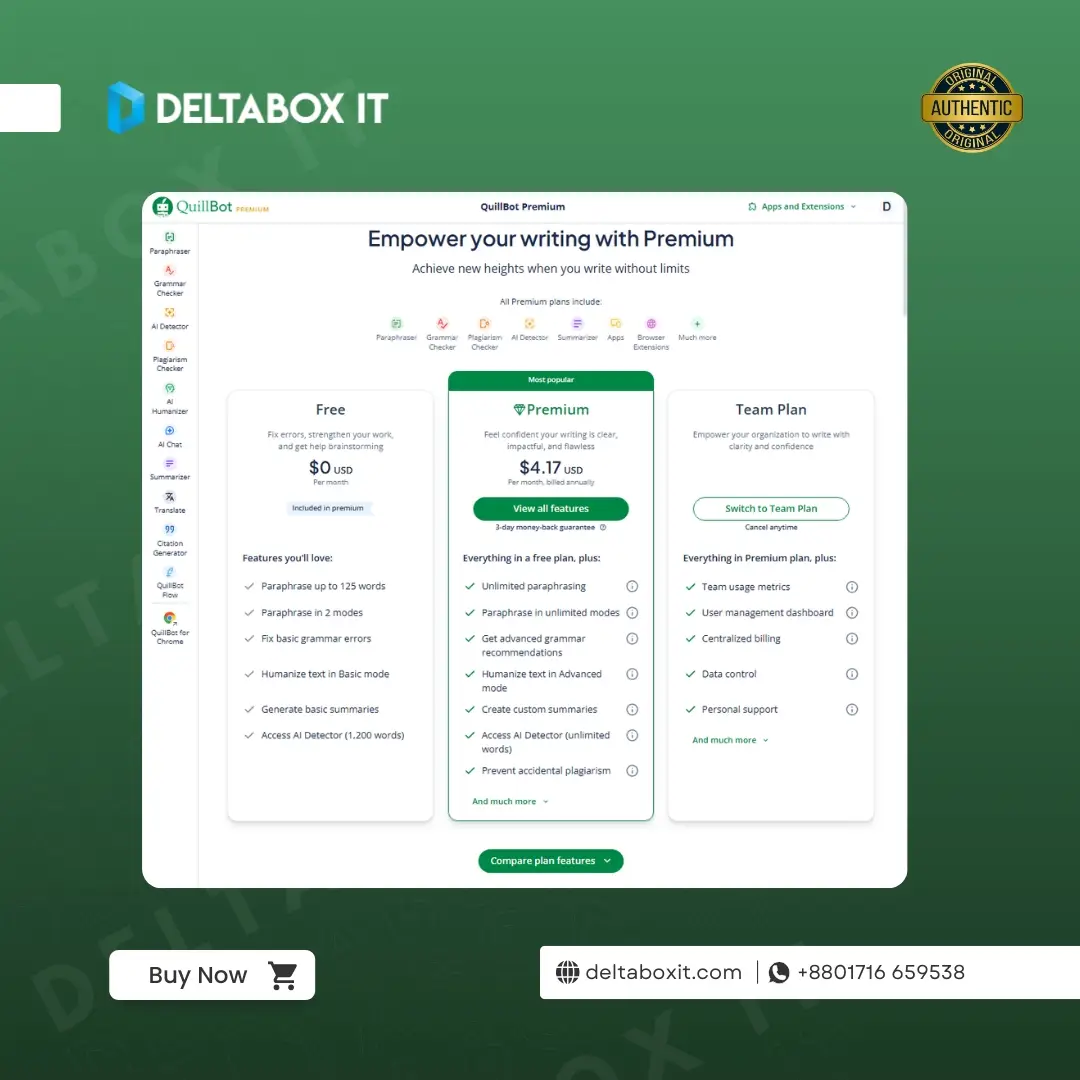The image size is (1080, 1080).
Task: Expand And much more under Team Plan
Action: pos(730,741)
